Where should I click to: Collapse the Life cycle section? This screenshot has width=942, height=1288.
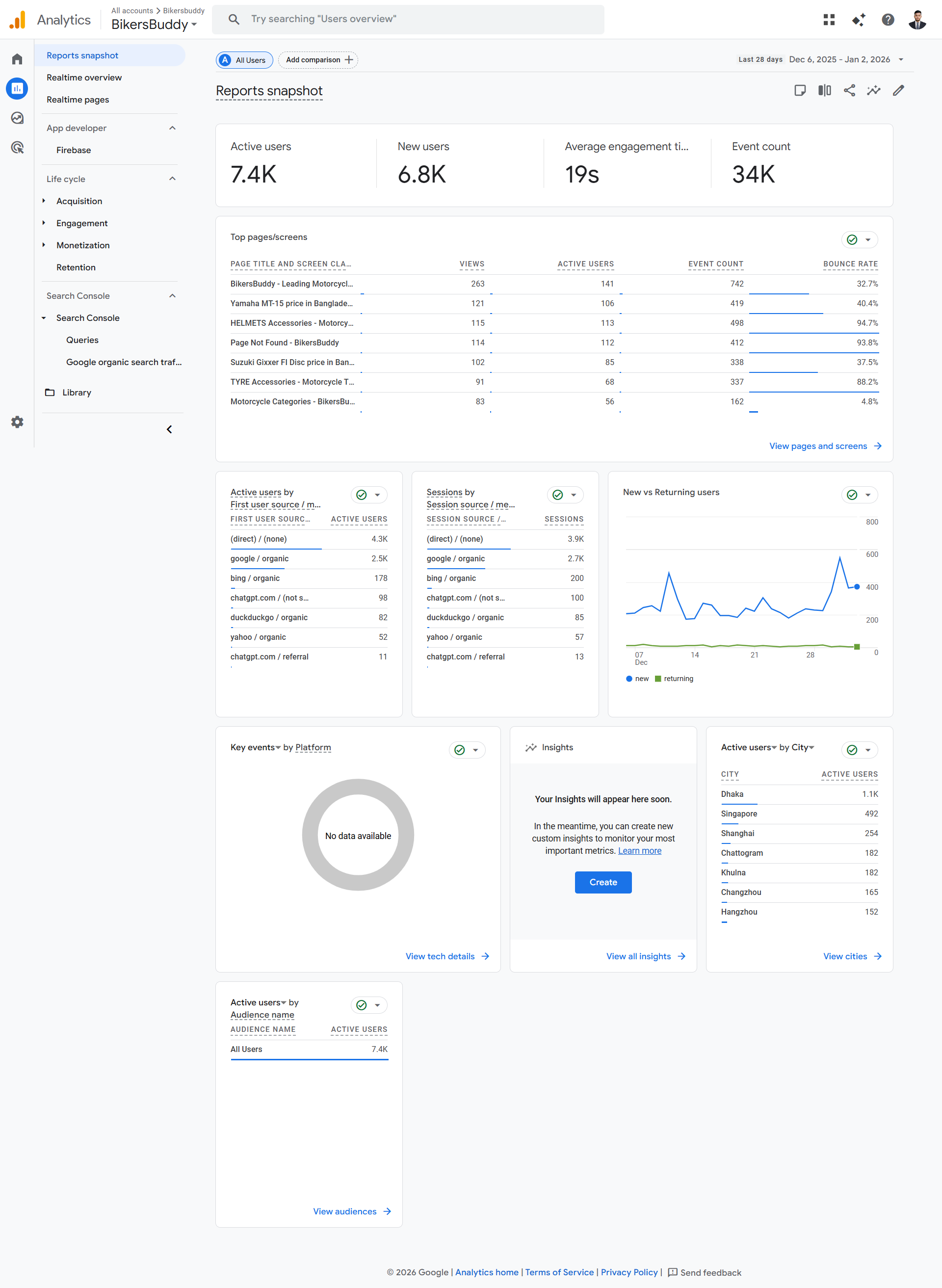(x=172, y=179)
